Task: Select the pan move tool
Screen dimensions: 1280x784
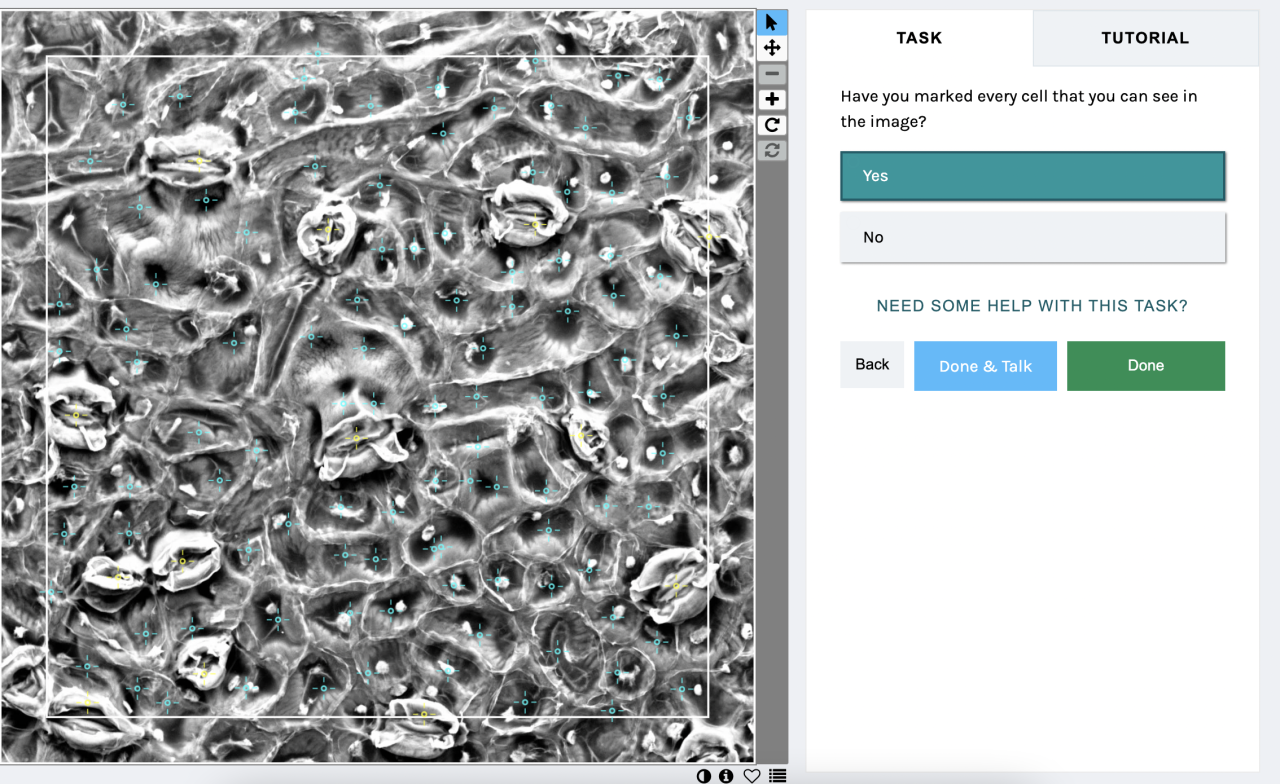Action: pyautogui.click(x=772, y=48)
